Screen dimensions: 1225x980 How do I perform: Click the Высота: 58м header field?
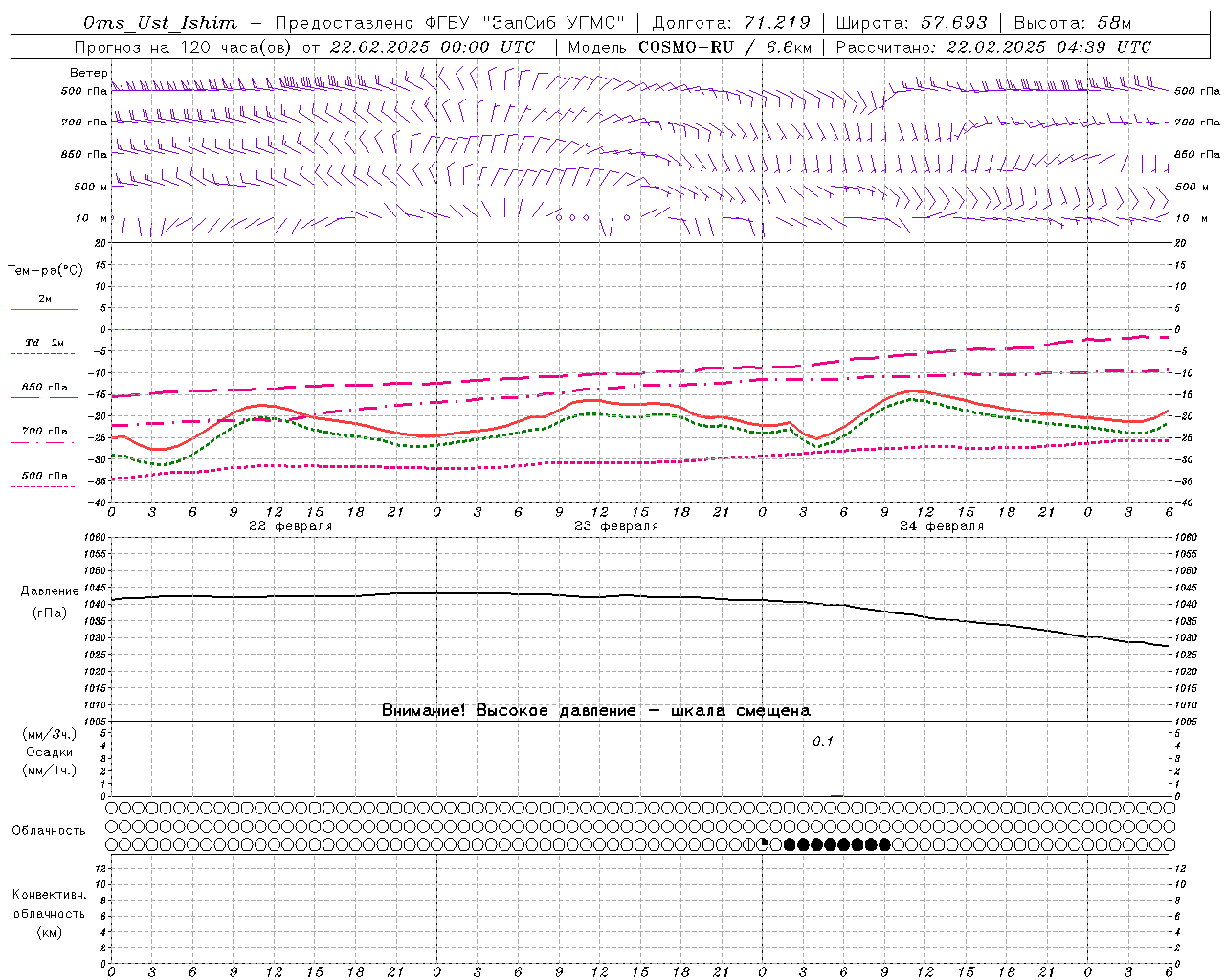1072,23
